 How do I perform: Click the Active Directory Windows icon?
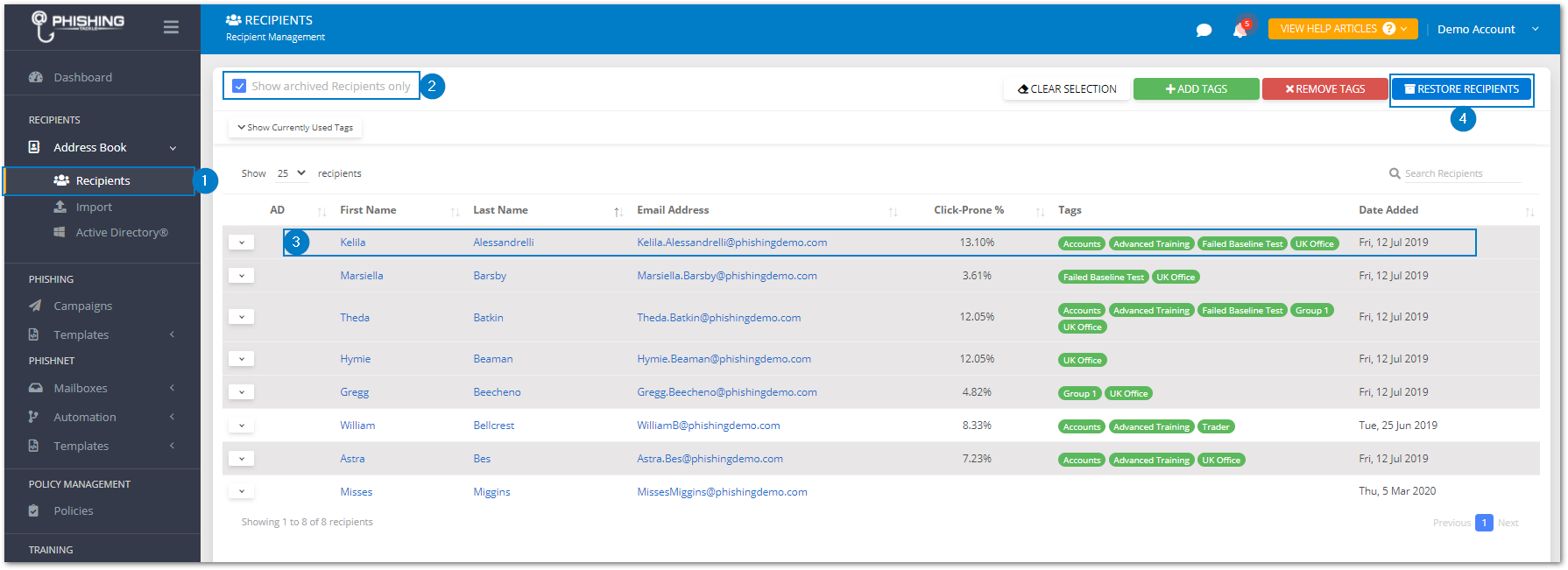point(60,232)
